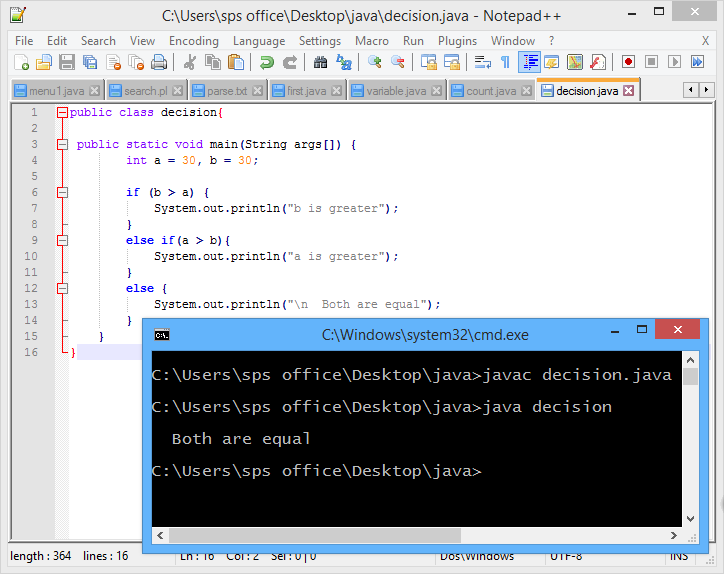Create a new document with New icon
This screenshot has width=724, height=574.
pos(21,62)
